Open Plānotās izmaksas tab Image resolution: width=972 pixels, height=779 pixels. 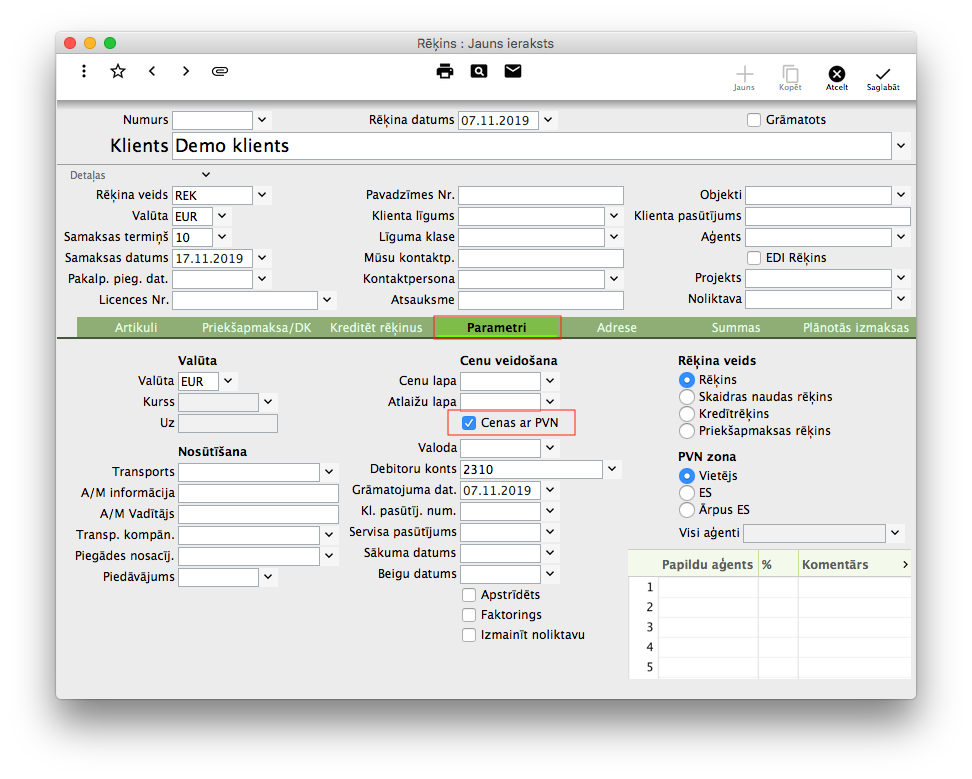point(856,327)
